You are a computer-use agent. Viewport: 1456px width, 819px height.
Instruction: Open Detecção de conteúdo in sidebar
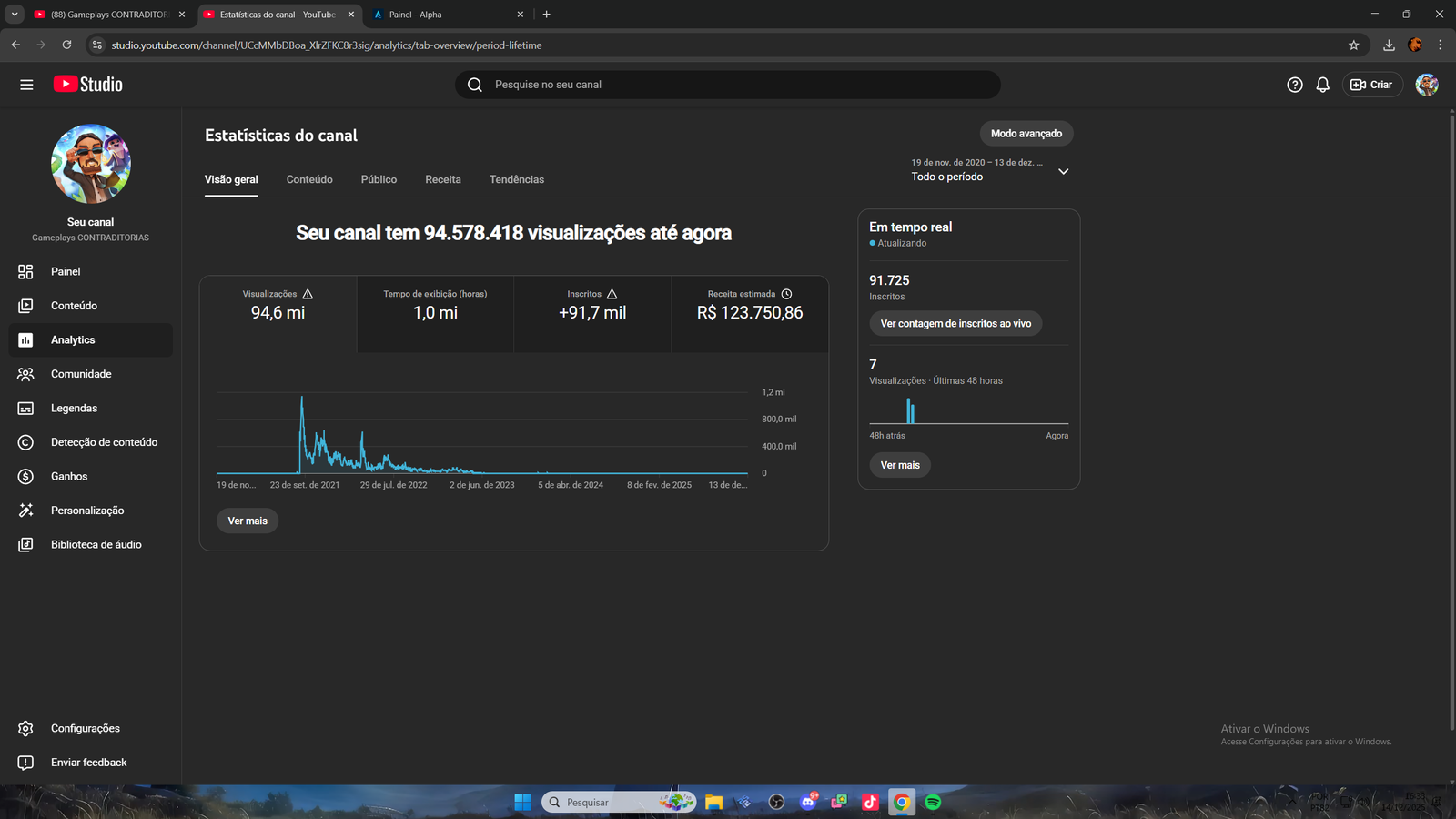[104, 442]
